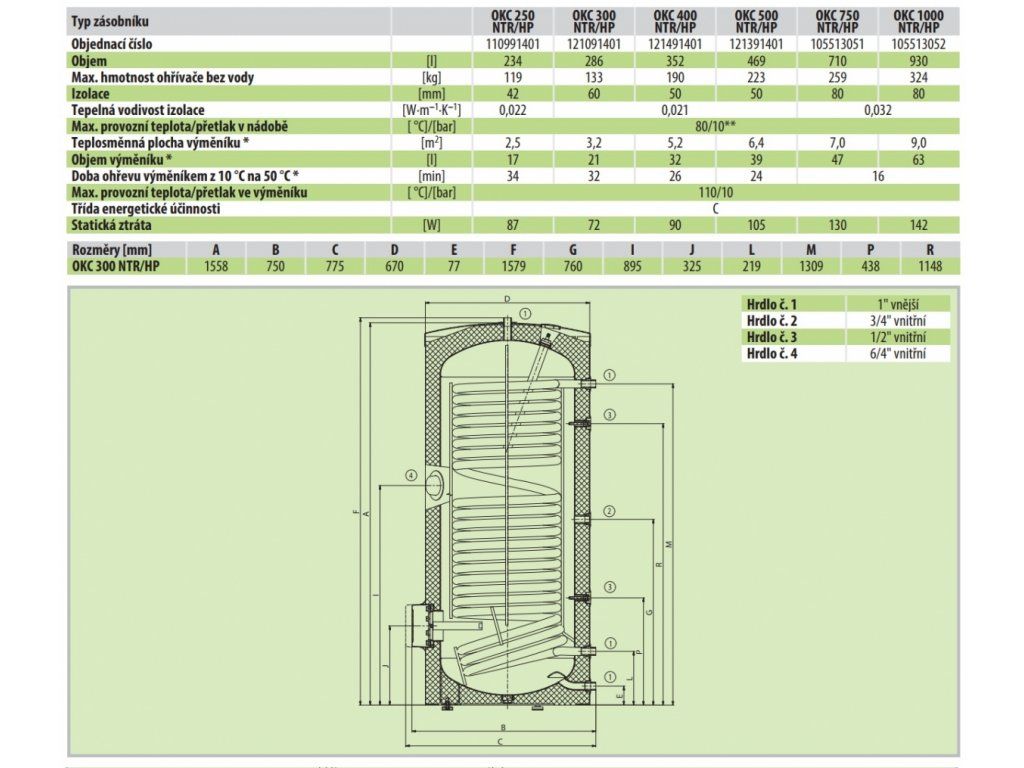Click the weight value 324

click(918, 78)
